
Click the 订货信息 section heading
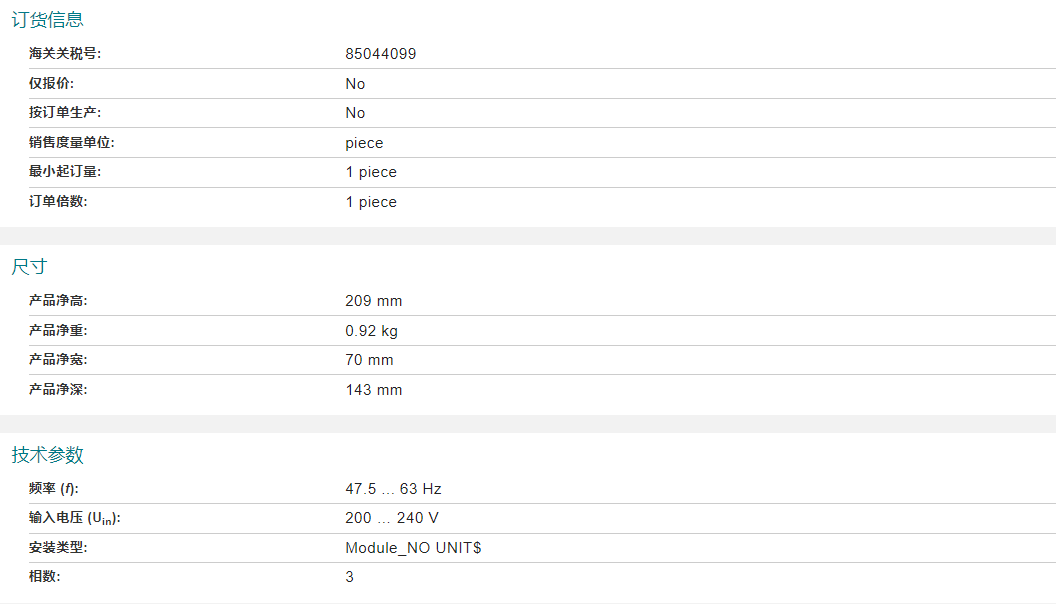[47, 20]
